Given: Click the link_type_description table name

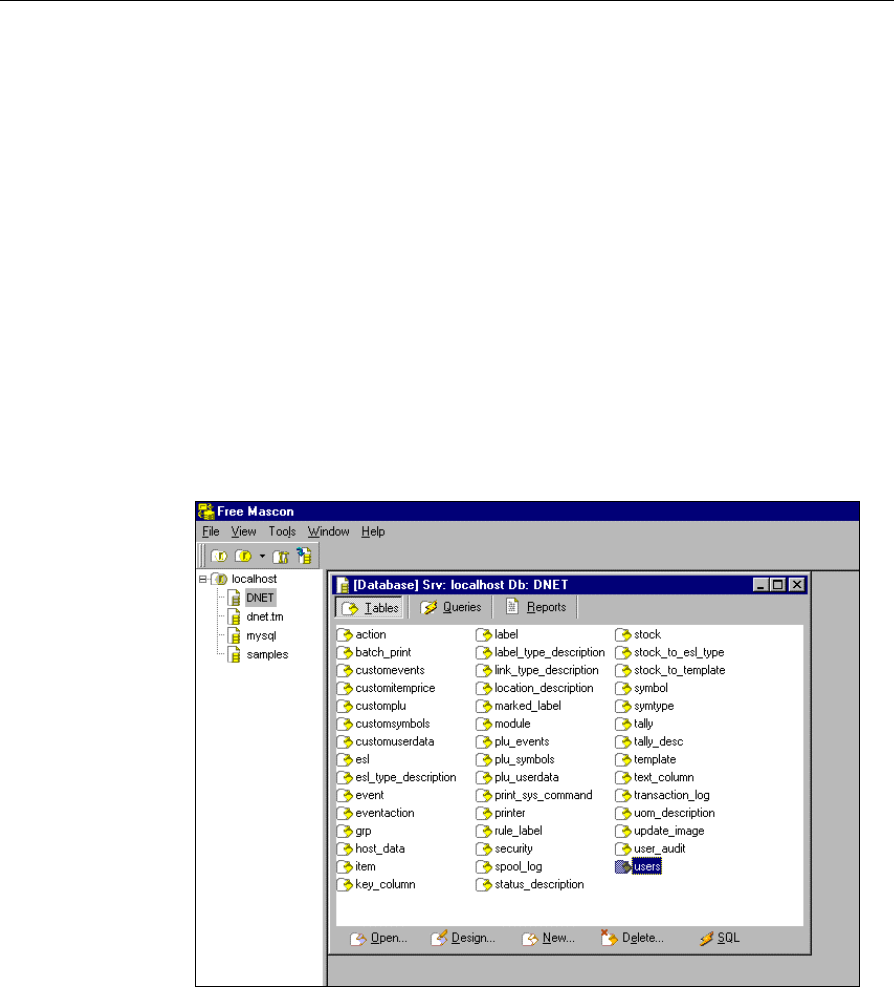Looking at the screenshot, I should click(546, 670).
